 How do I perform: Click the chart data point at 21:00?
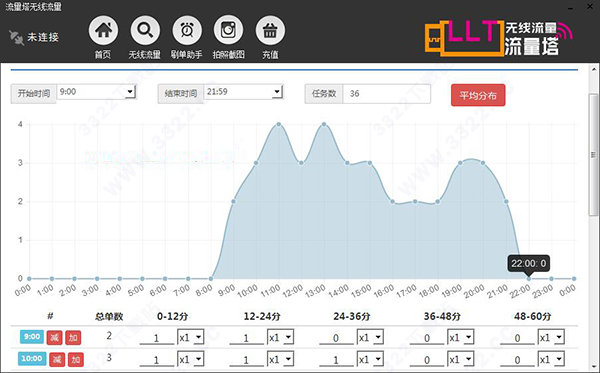click(x=506, y=201)
